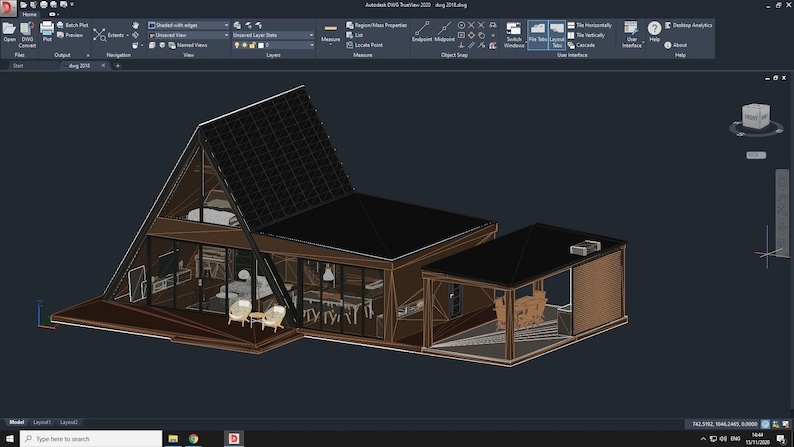Select Locate Point tool
794x447 pixels.
[x=364, y=45]
